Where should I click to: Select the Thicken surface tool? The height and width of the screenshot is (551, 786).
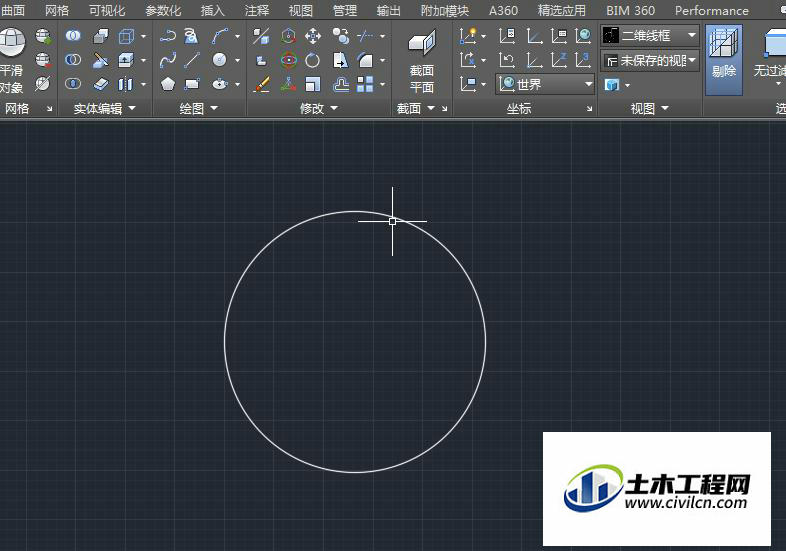click(101, 84)
